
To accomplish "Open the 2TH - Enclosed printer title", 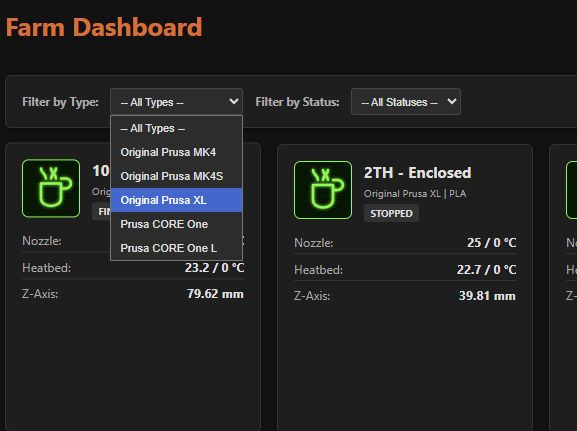I will coord(418,173).
